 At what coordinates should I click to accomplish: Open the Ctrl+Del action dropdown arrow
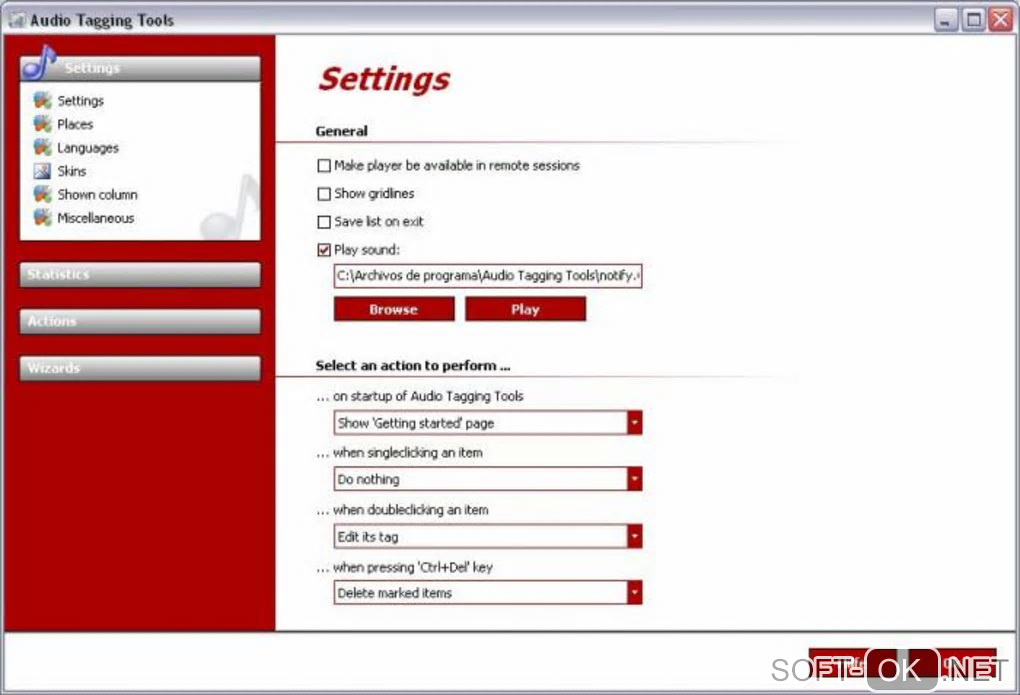pos(634,593)
